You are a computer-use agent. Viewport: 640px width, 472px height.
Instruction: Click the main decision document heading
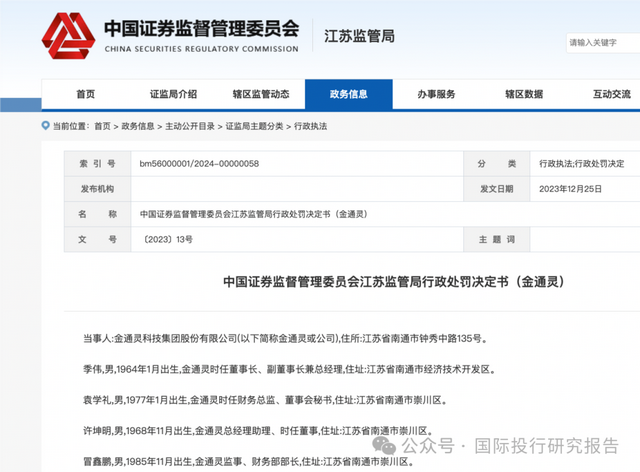pyautogui.click(x=394, y=282)
